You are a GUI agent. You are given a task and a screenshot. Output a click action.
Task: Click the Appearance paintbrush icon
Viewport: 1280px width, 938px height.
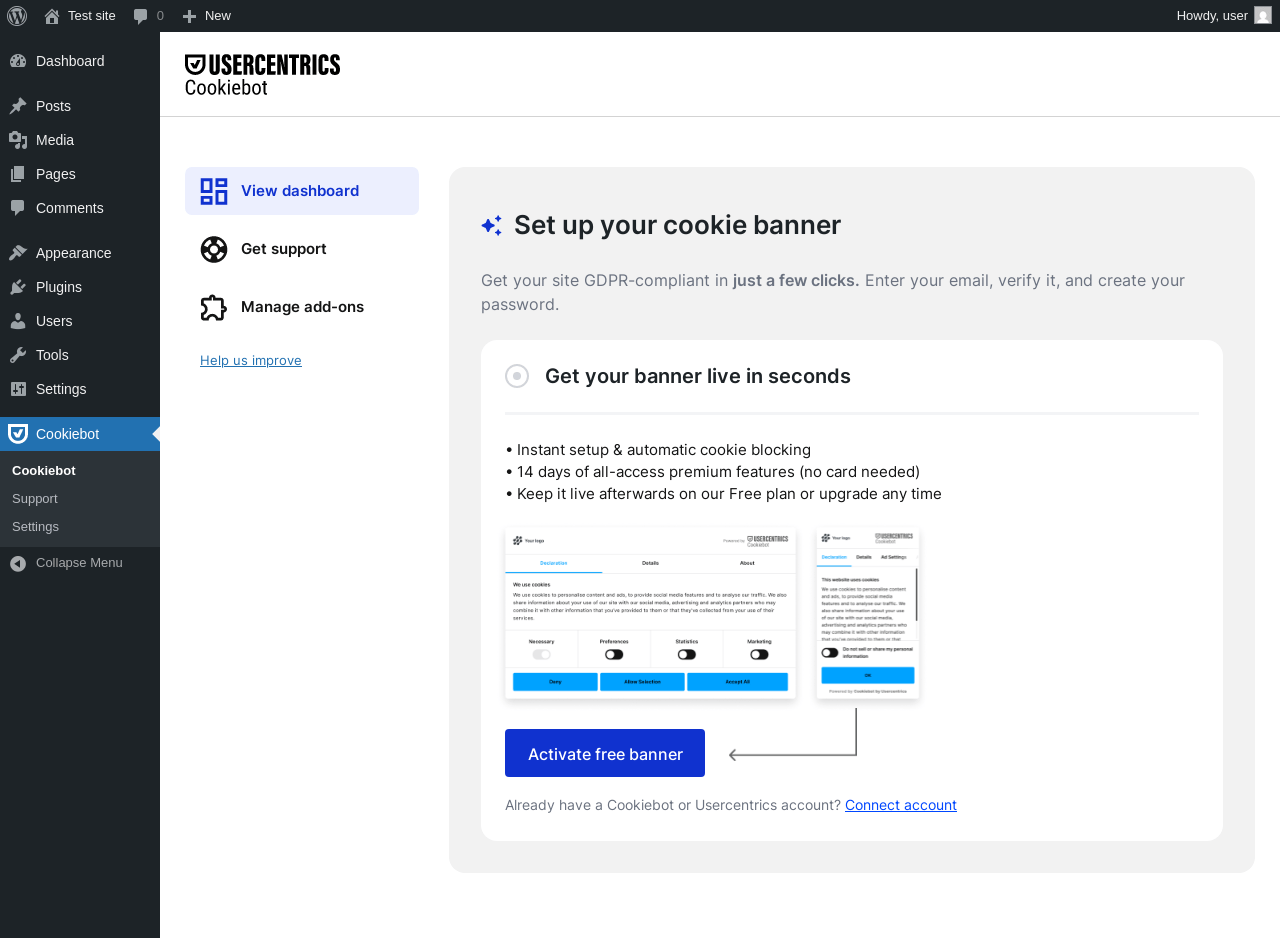click(18, 253)
